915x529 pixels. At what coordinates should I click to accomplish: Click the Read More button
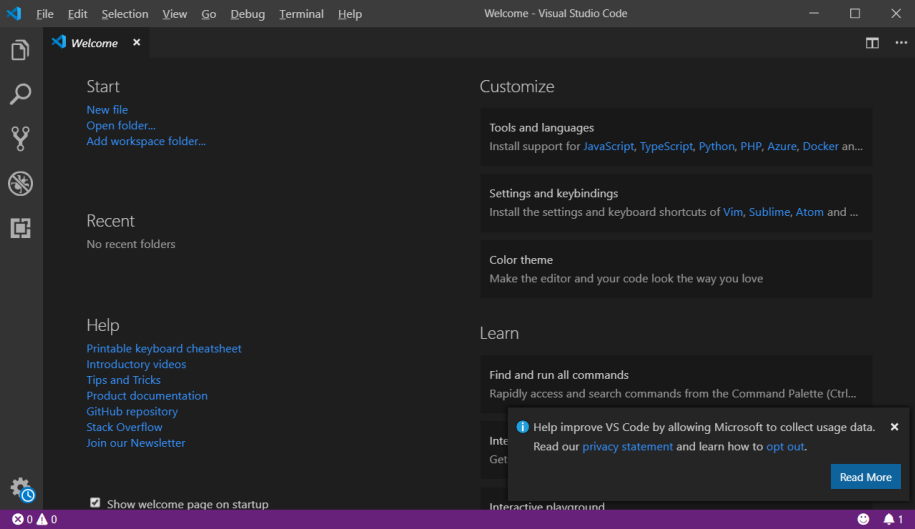coord(865,477)
